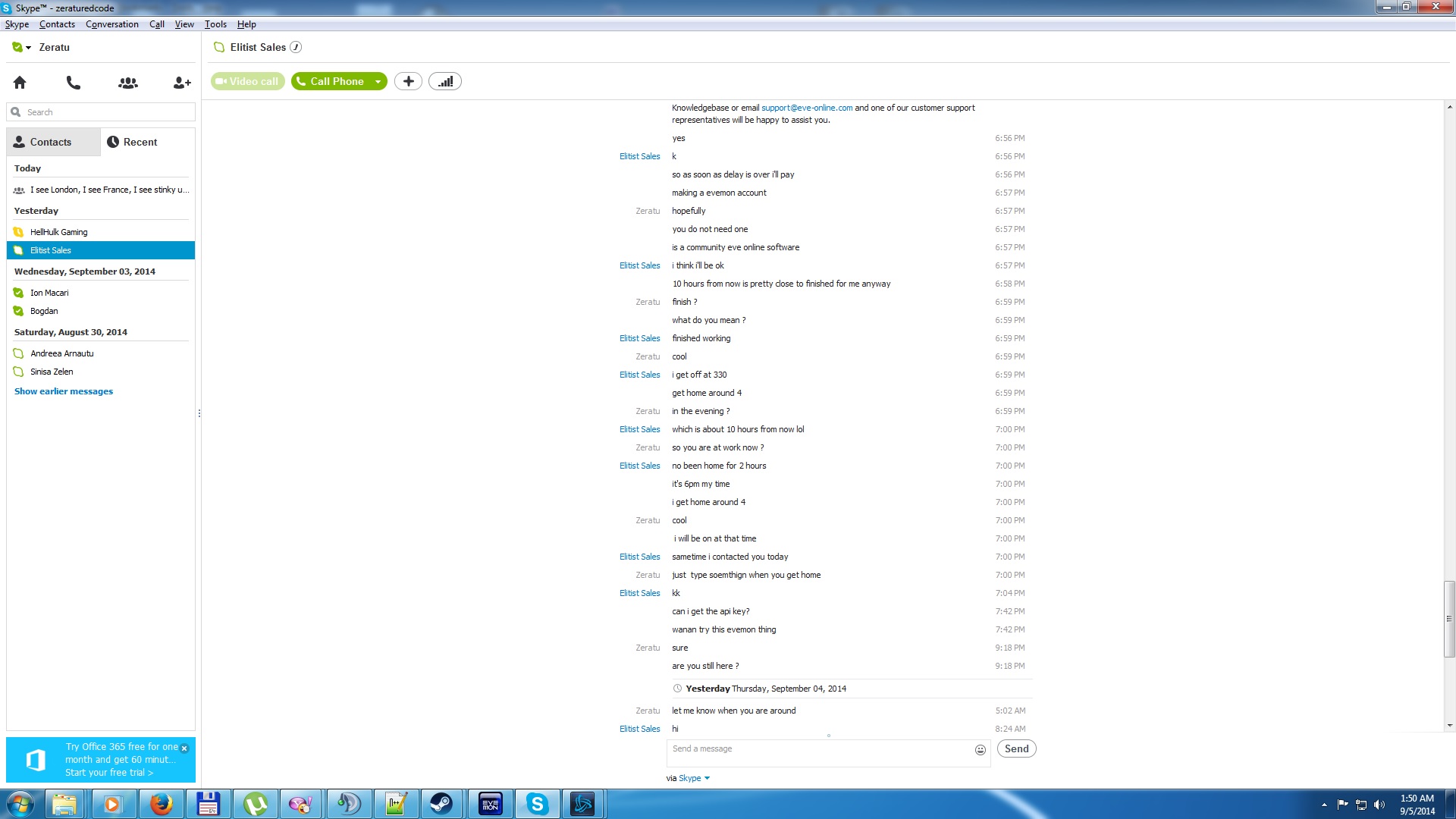
Task: Open the network tray icon
Action: pos(1361,805)
